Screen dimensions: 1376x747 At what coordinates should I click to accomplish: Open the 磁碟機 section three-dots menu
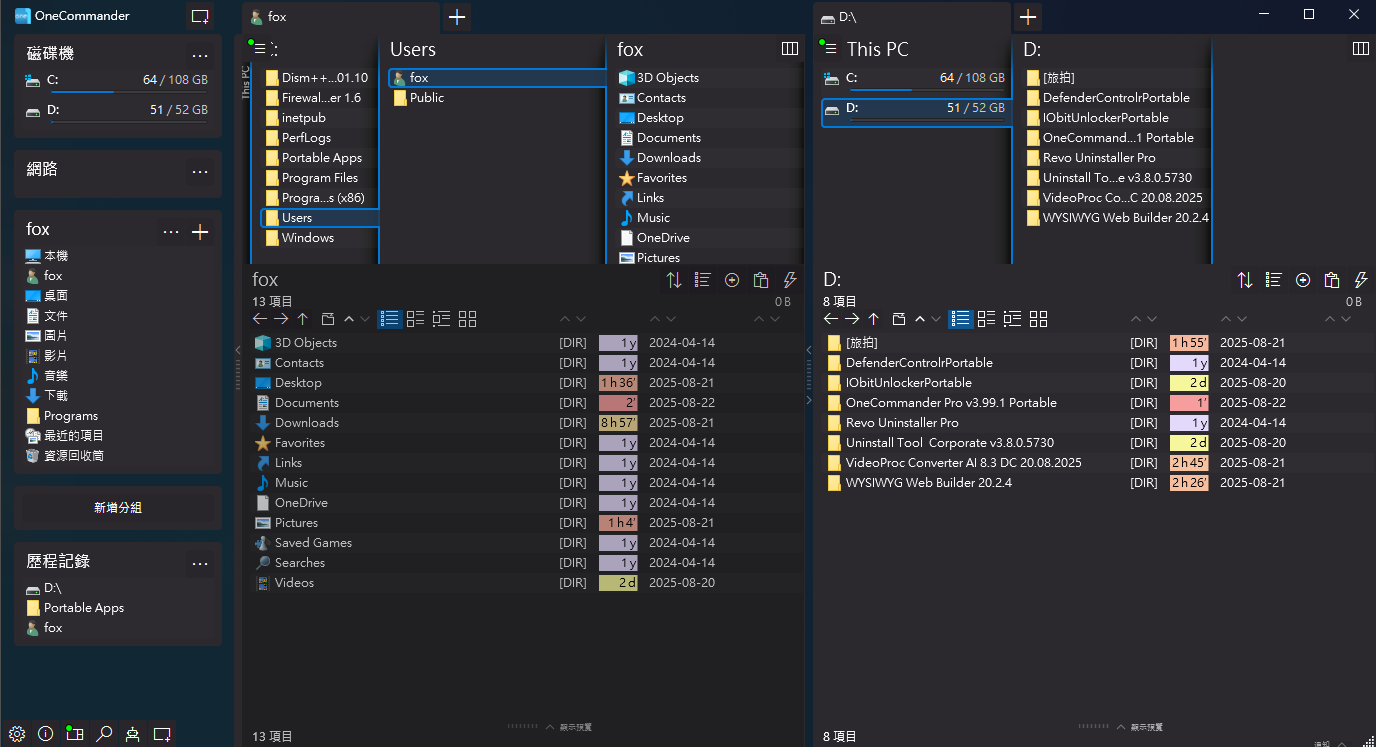pos(200,55)
